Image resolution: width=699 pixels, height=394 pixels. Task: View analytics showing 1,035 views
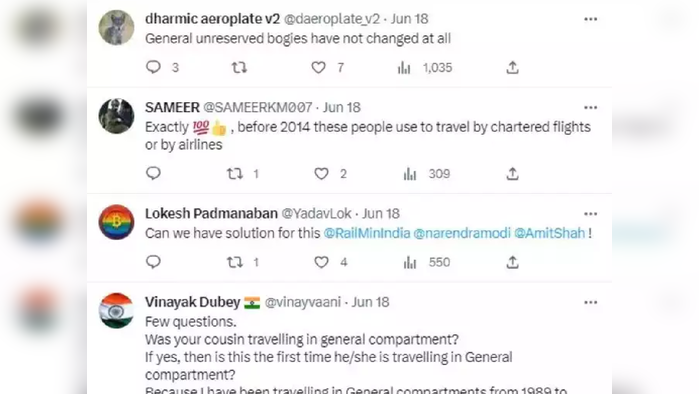425,68
